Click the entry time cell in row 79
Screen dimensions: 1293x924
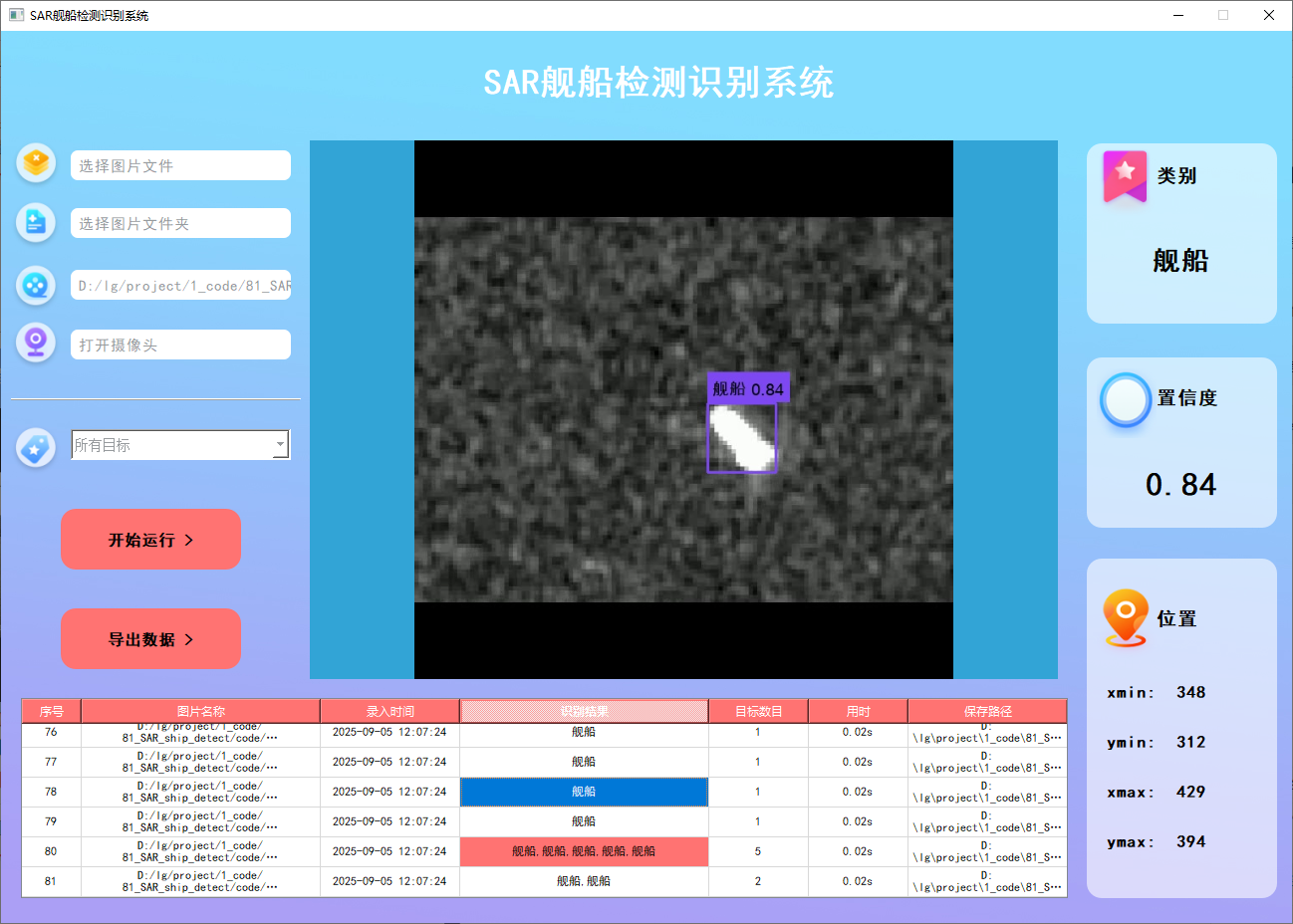click(389, 821)
